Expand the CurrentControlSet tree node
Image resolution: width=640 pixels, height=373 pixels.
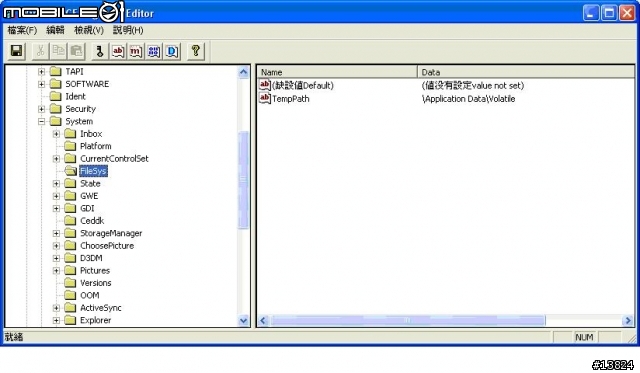[x=56, y=159]
